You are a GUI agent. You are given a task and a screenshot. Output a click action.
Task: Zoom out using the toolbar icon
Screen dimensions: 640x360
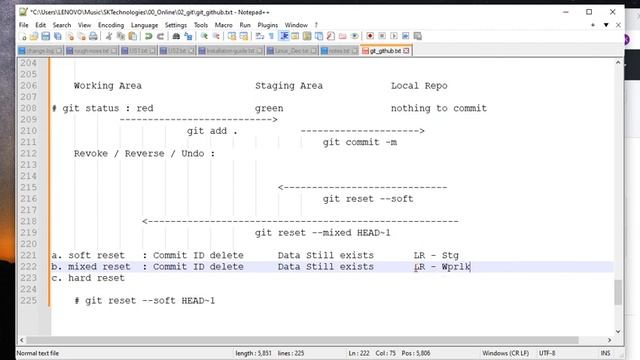pos(216,36)
